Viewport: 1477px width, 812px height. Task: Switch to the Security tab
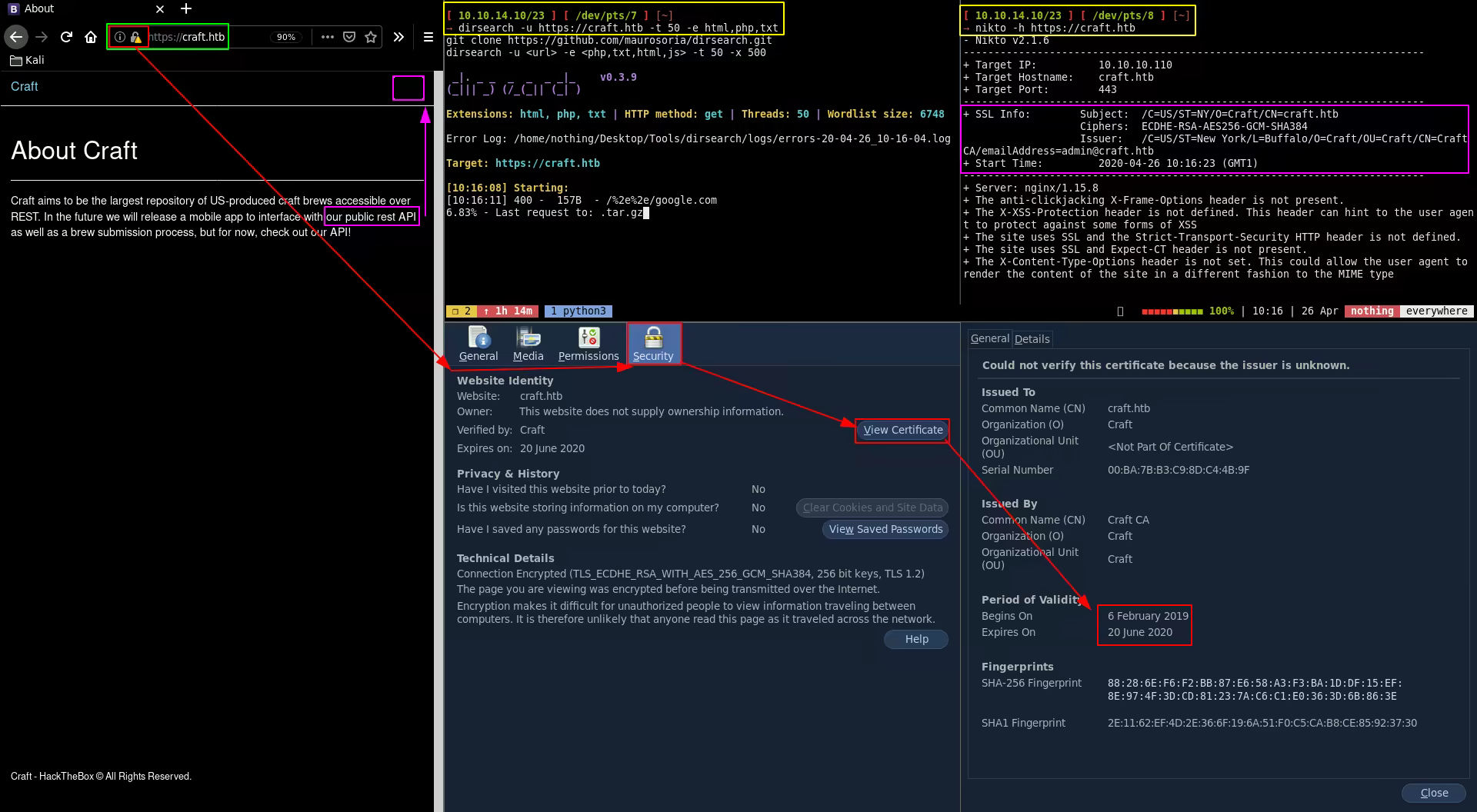coord(653,343)
